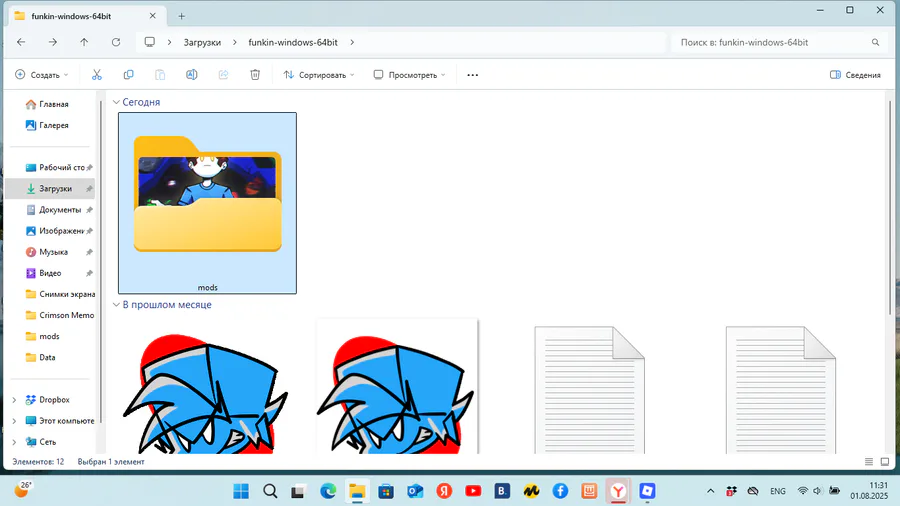Open the Сортировать sort dropdown

[319, 75]
